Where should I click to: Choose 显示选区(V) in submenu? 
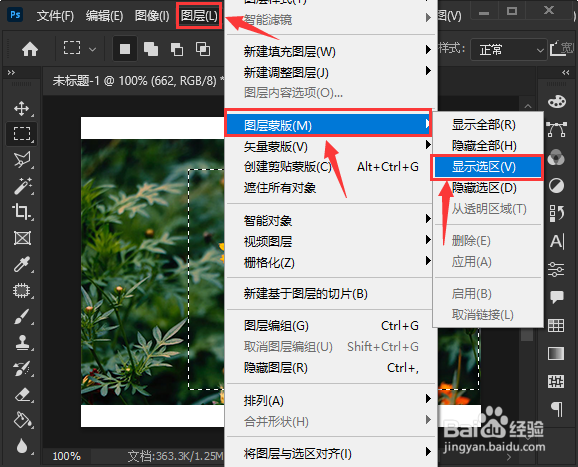tap(487, 167)
